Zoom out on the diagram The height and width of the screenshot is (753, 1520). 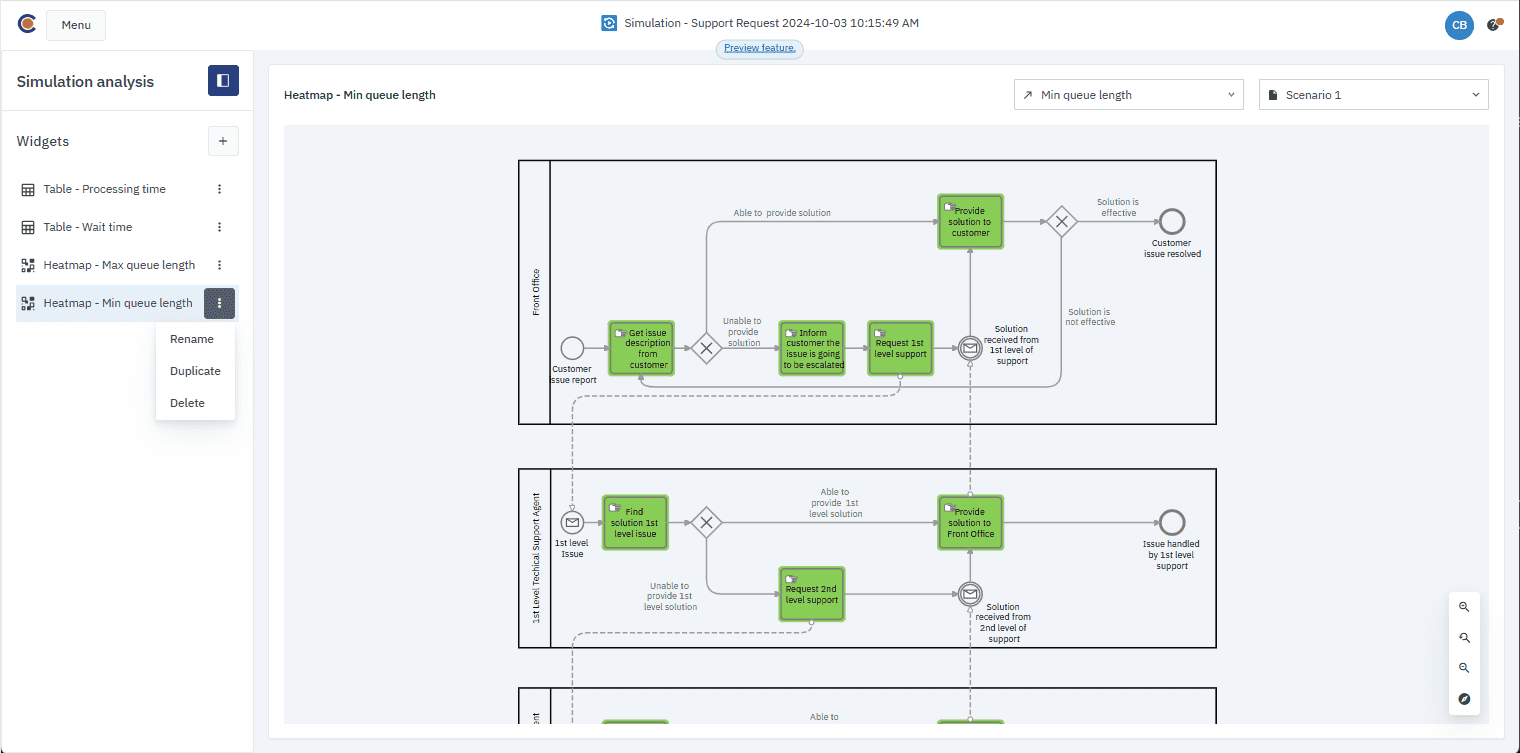pyautogui.click(x=1464, y=669)
